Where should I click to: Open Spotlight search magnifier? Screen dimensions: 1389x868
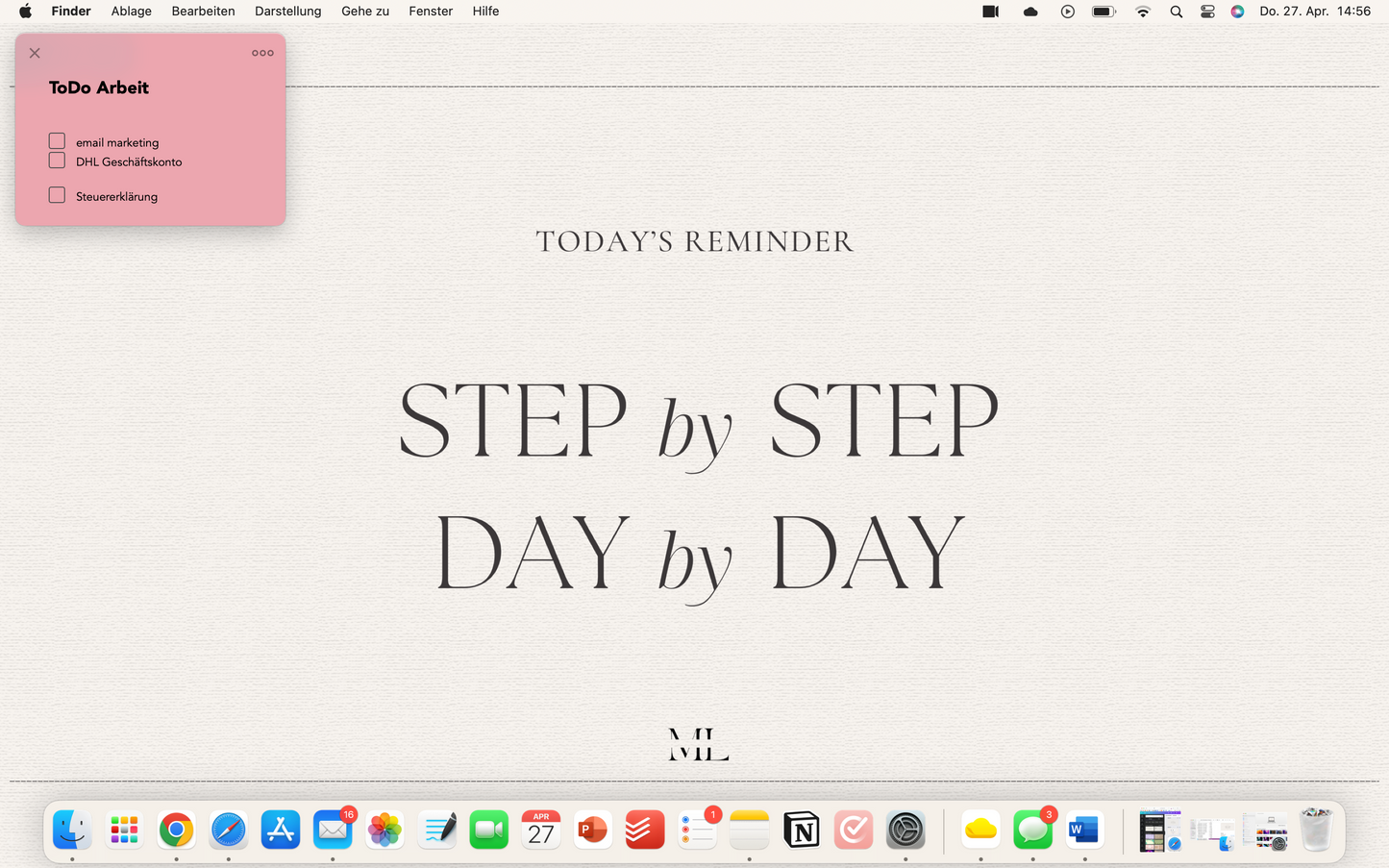1176,12
